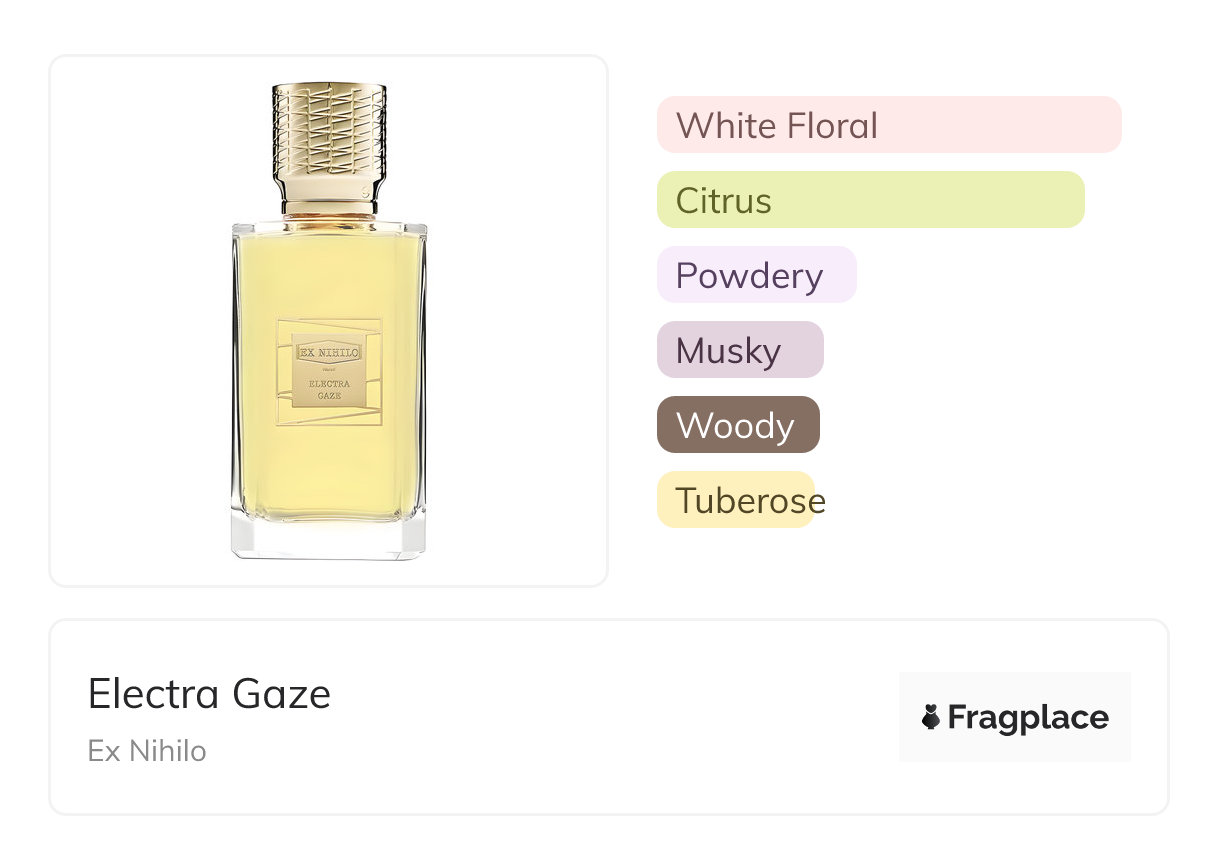Click the clear glass base of the bottle

point(329,537)
